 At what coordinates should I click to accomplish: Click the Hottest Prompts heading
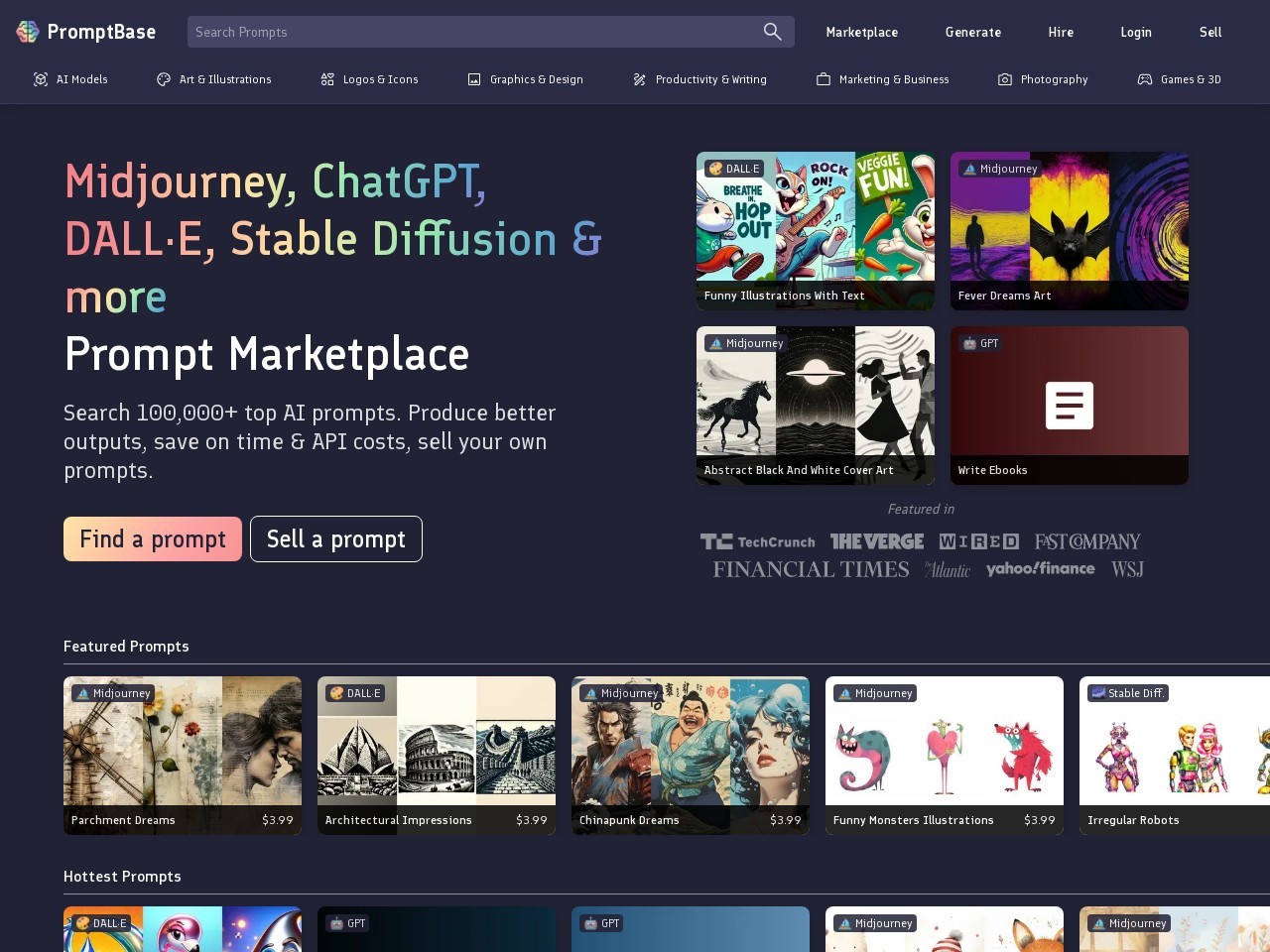(x=122, y=876)
